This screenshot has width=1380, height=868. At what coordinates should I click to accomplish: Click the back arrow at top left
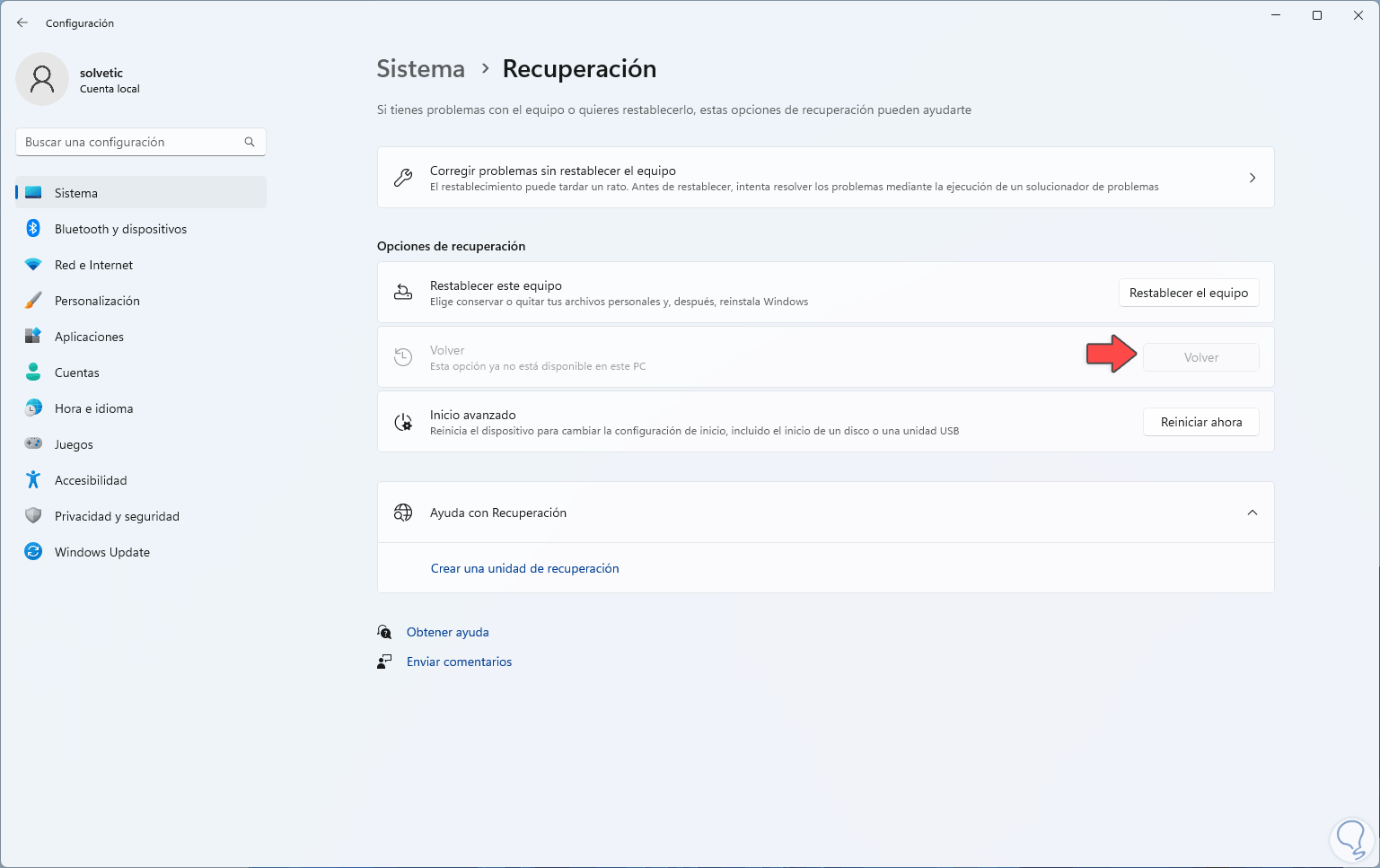[x=22, y=22]
